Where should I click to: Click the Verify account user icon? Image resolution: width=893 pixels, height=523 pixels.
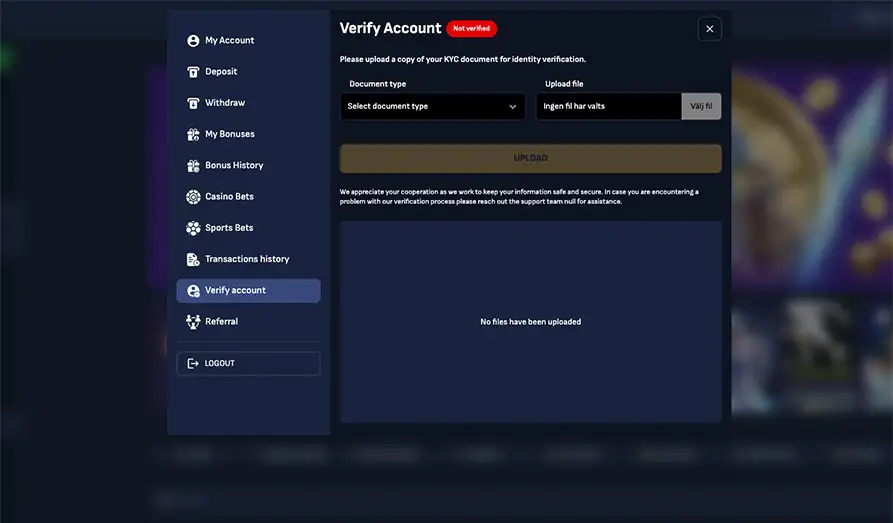(193, 291)
